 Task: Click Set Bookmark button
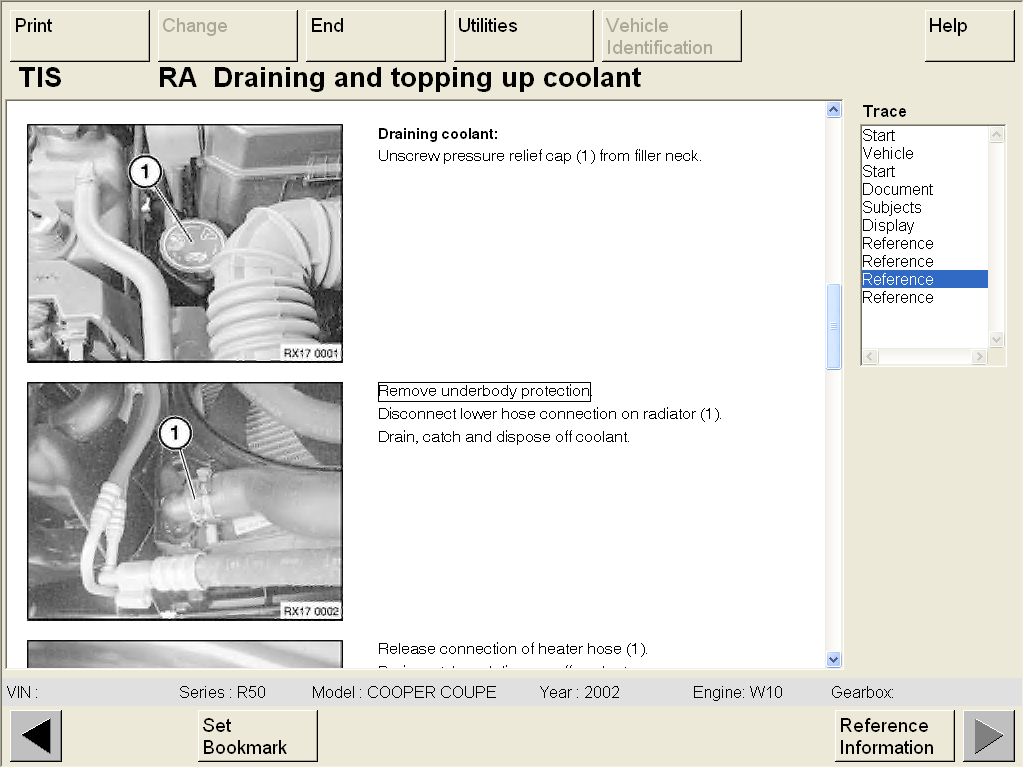(257, 736)
